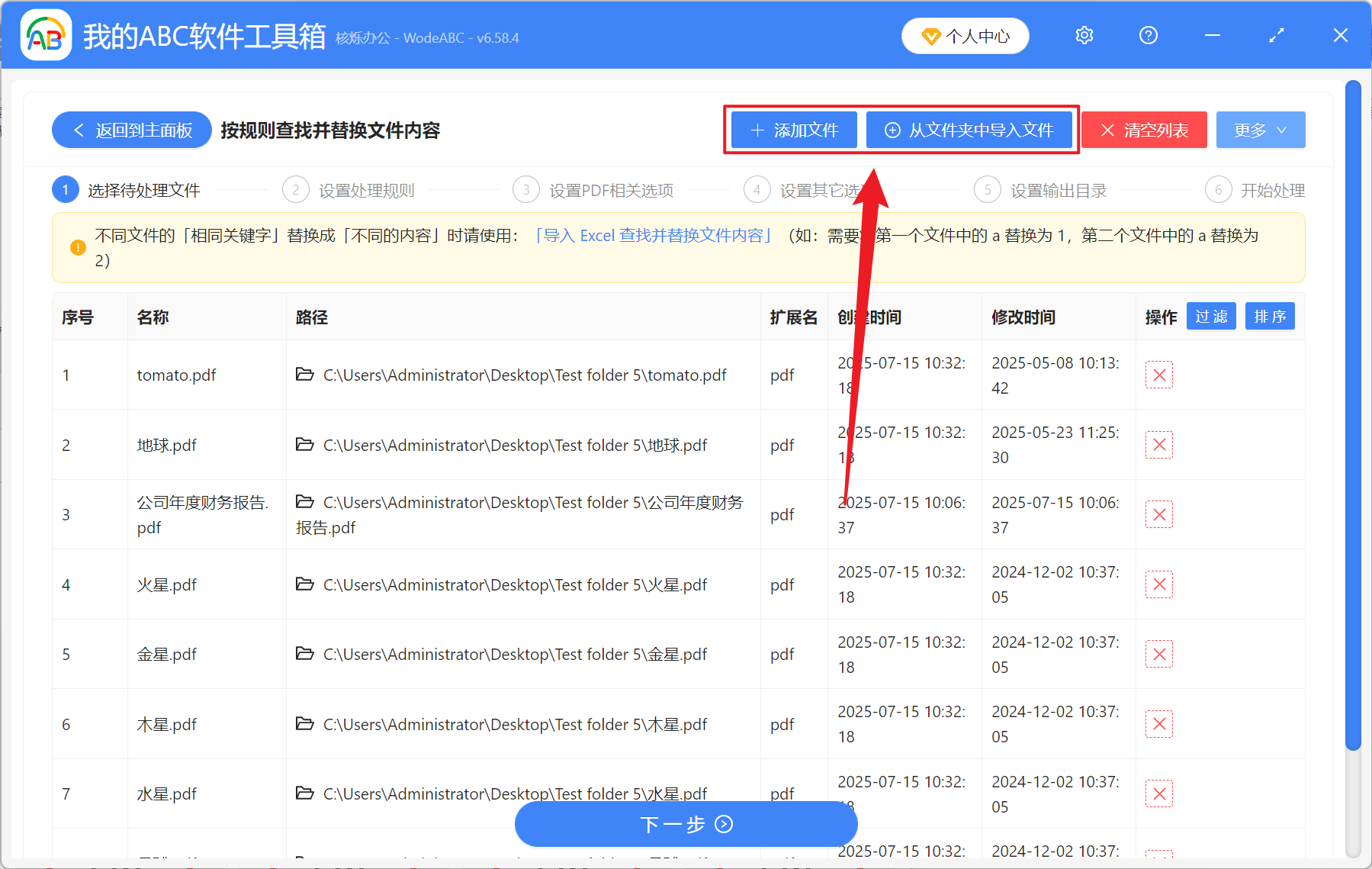Open the settings gear icon
Image resolution: width=1372 pixels, height=869 pixels.
tap(1084, 35)
